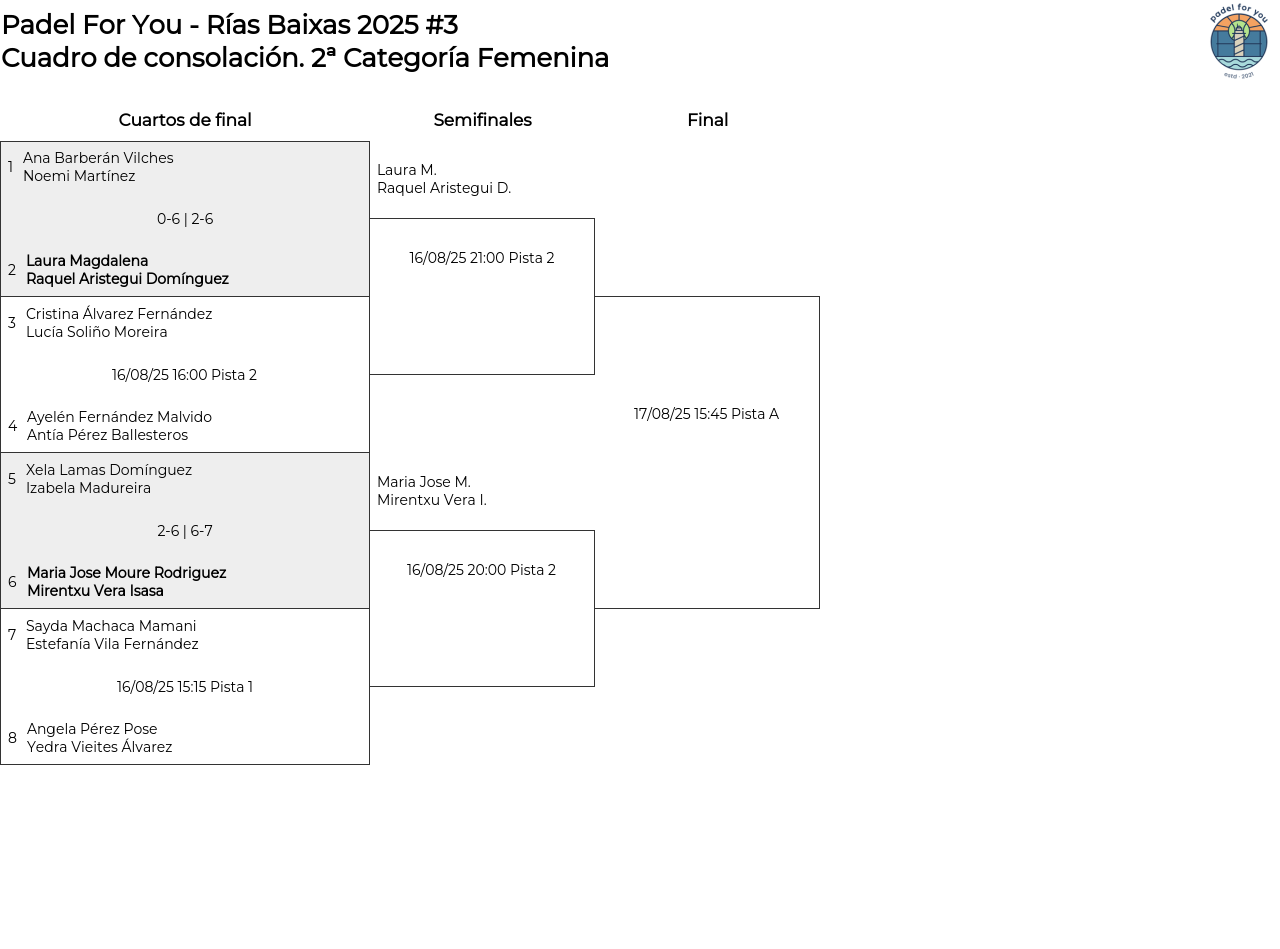1280x949 pixels.
Task: Open Sayda Machaca Mamani team entry
Action: [x=112, y=635]
